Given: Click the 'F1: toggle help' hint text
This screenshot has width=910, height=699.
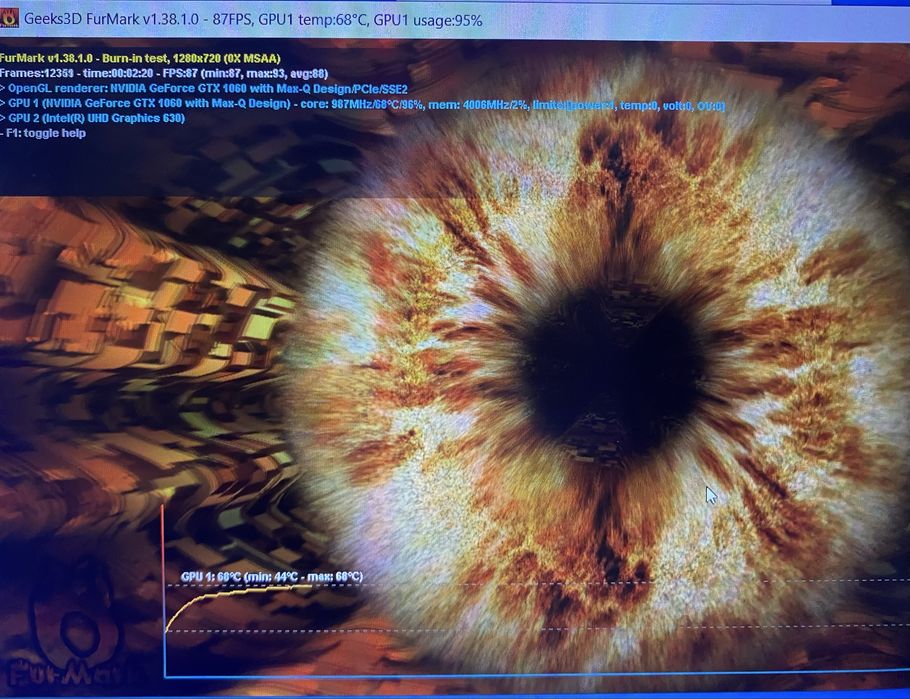Looking at the screenshot, I should point(44,134).
